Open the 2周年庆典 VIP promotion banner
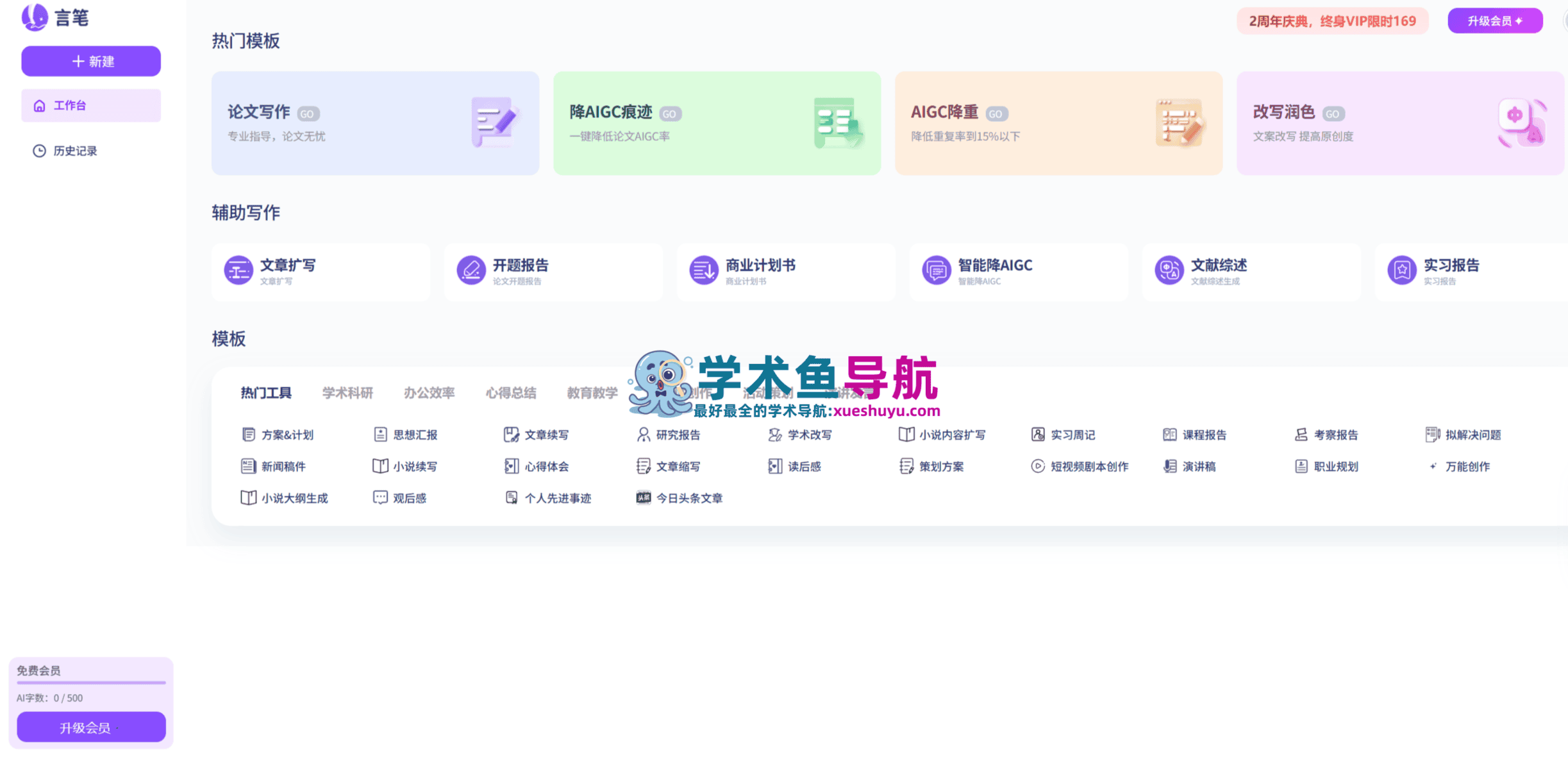The width and height of the screenshot is (1568, 769). (1332, 21)
